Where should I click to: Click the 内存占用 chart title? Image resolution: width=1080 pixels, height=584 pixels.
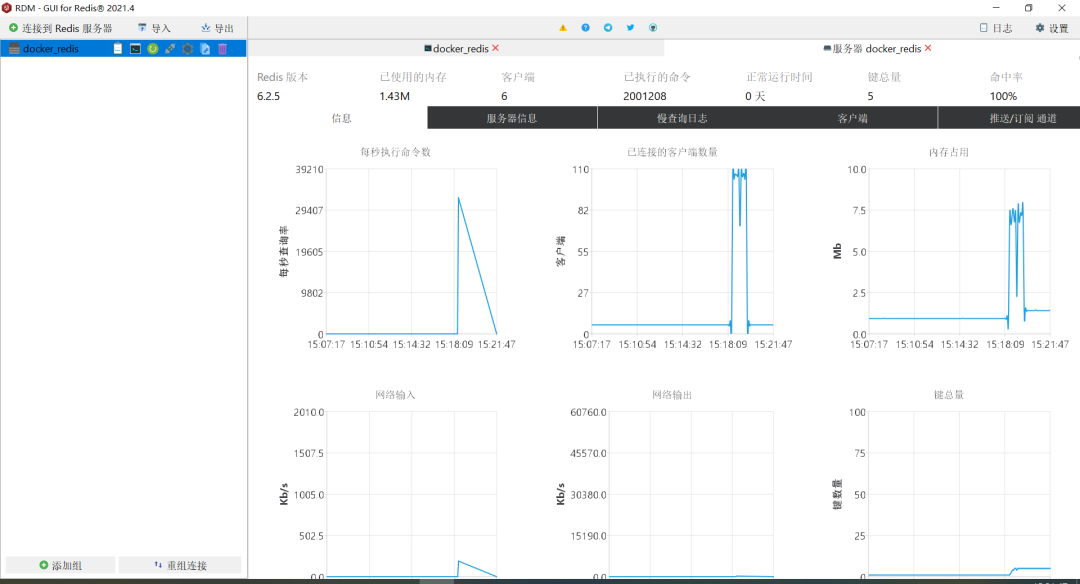tap(948, 152)
